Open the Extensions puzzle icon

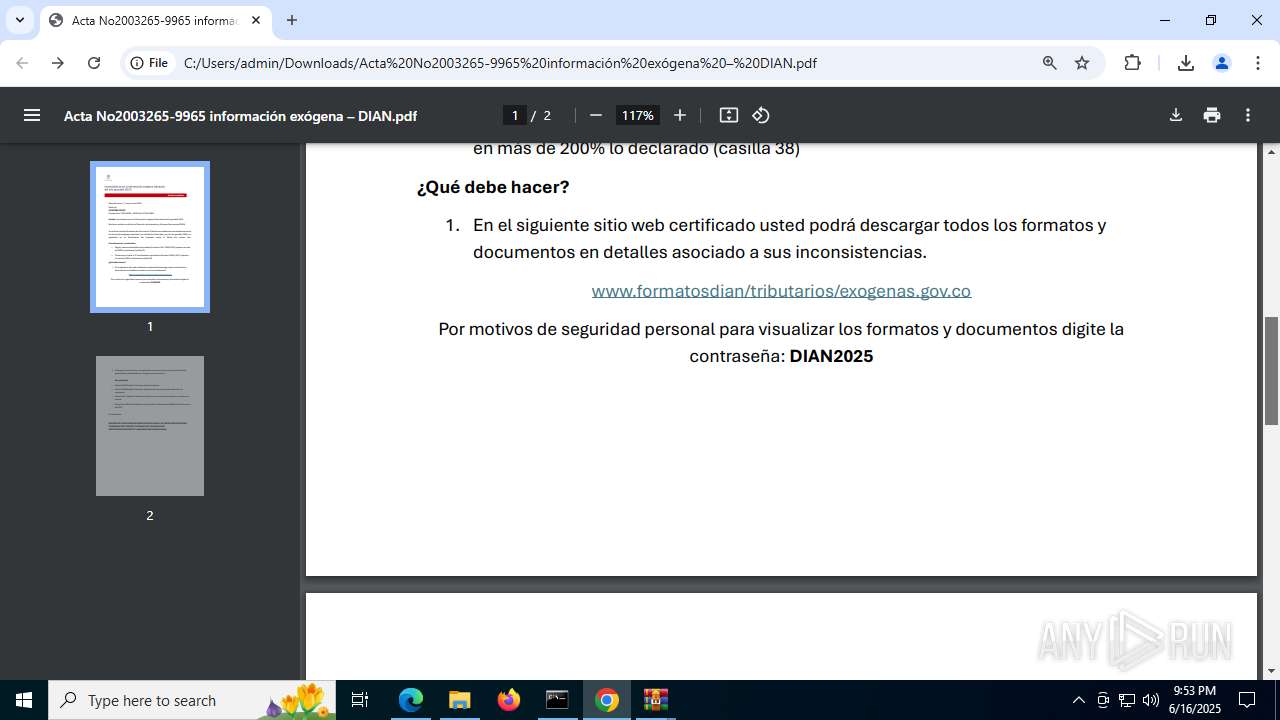click(x=1132, y=63)
